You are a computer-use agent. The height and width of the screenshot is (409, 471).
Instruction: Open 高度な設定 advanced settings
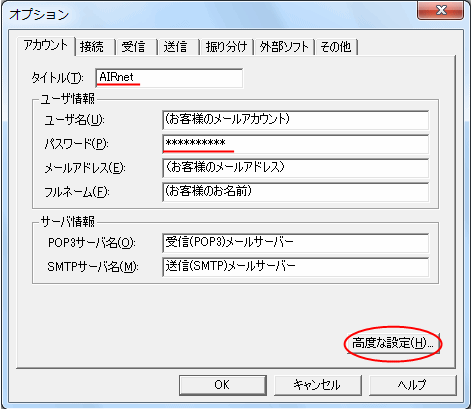tap(393, 343)
